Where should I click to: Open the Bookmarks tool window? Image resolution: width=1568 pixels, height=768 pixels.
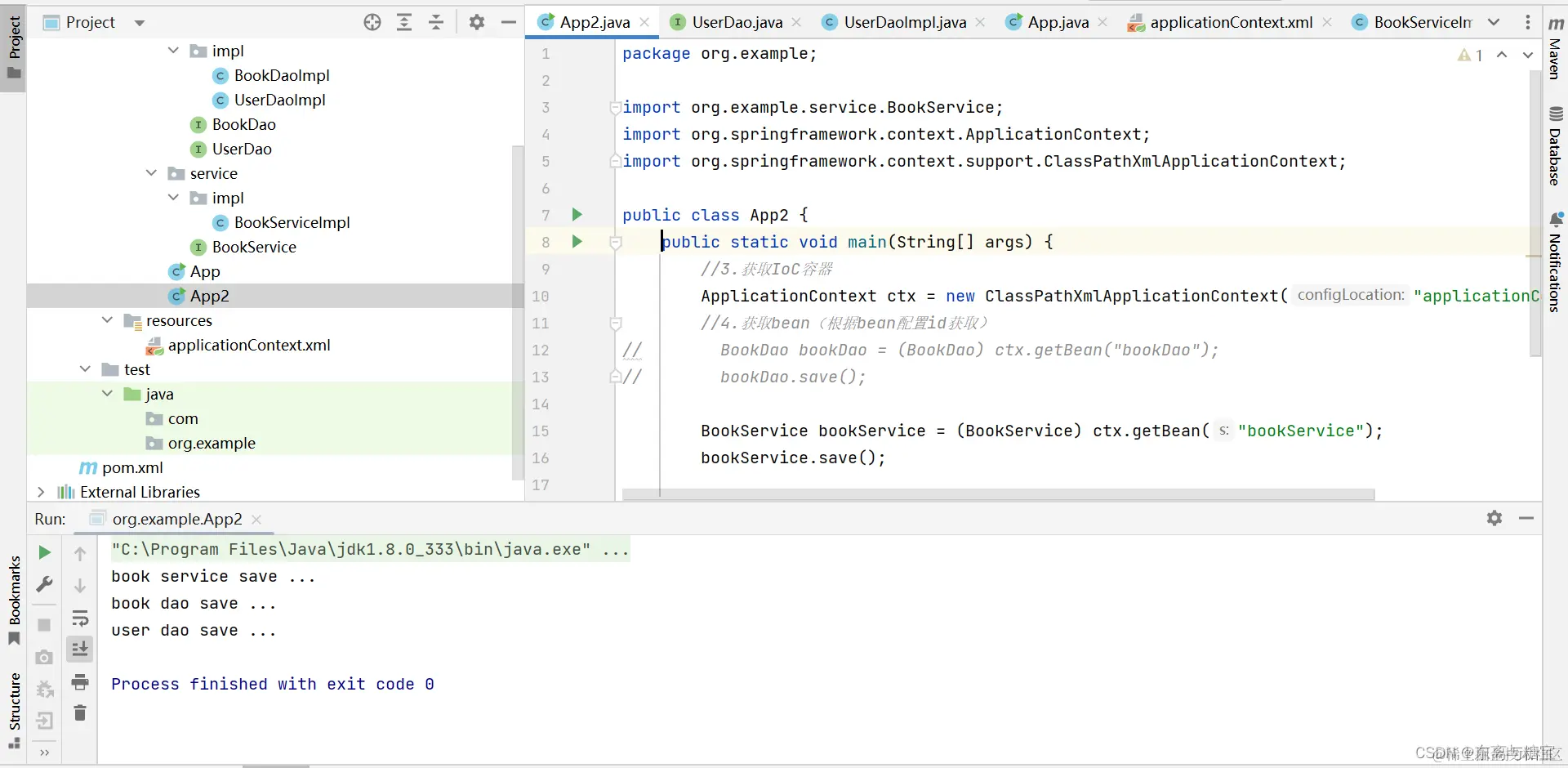click(x=14, y=600)
